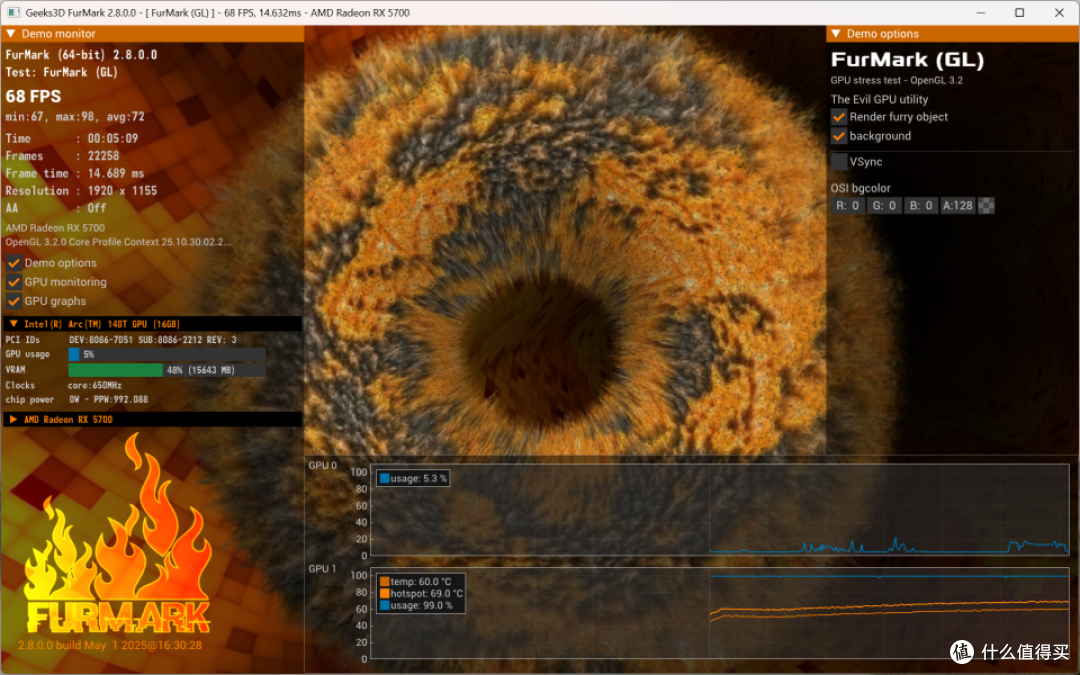This screenshot has width=1080, height=675.
Task: Click the blue usage legend square in GPU 1 graph
Action: click(384, 605)
